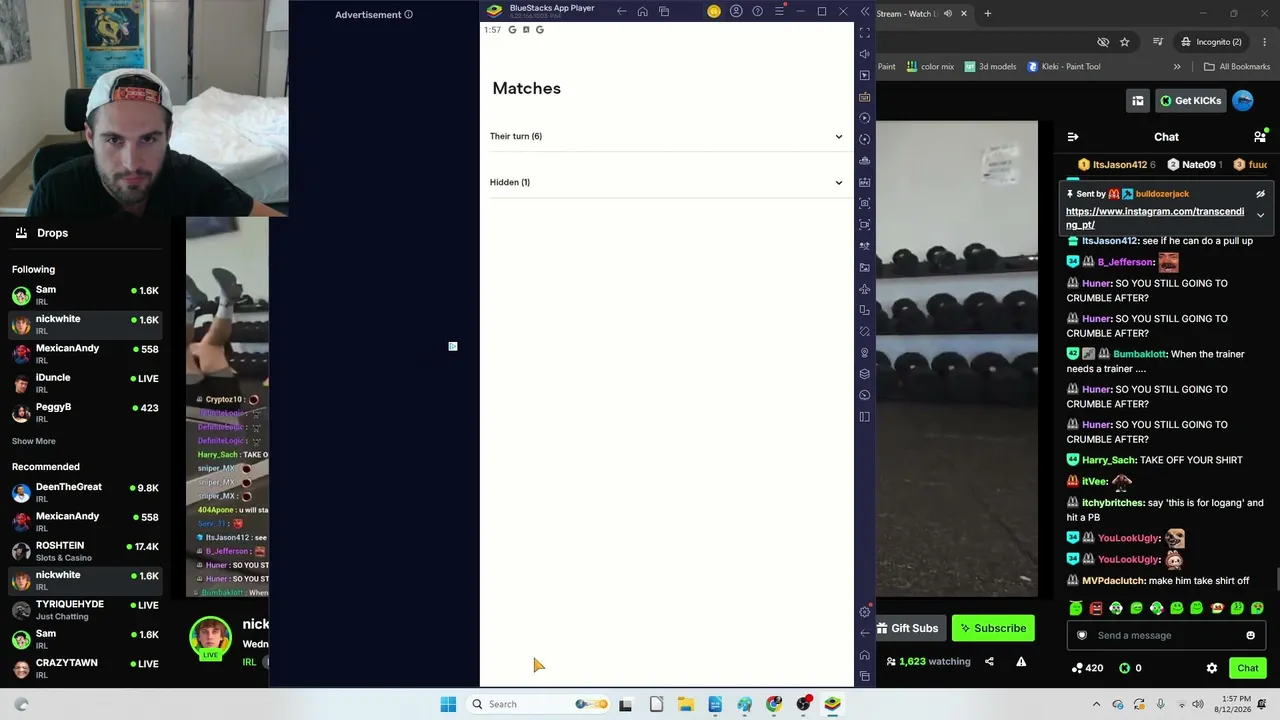Open the Incognito (2) window indicator
The width and height of the screenshot is (1280, 720).
(x=1211, y=42)
